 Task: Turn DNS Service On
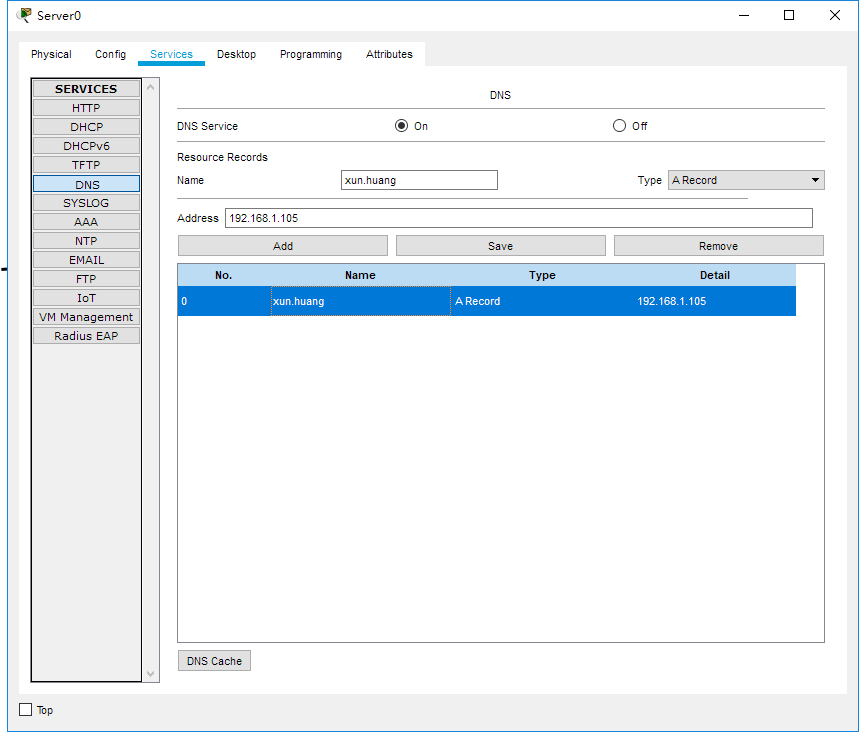pyautogui.click(x=402, y=126)
